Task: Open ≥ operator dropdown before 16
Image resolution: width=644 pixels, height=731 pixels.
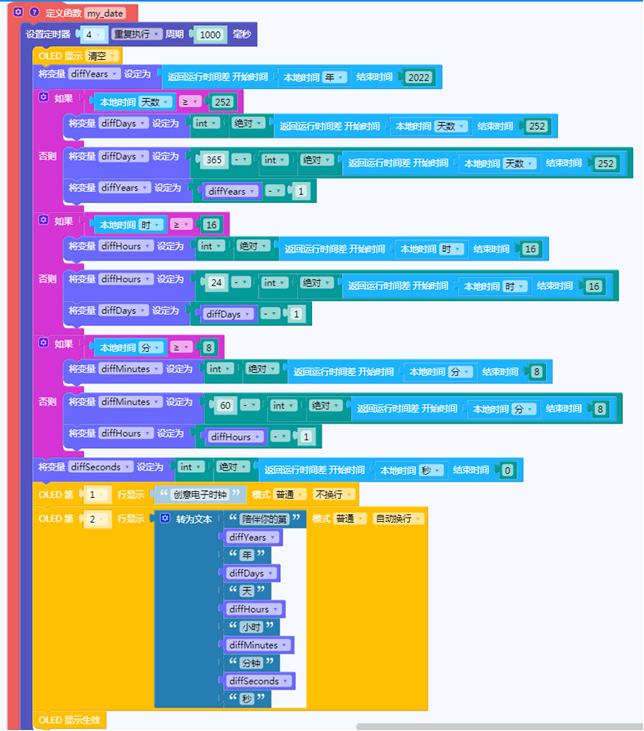Action: tap(180, 225)
